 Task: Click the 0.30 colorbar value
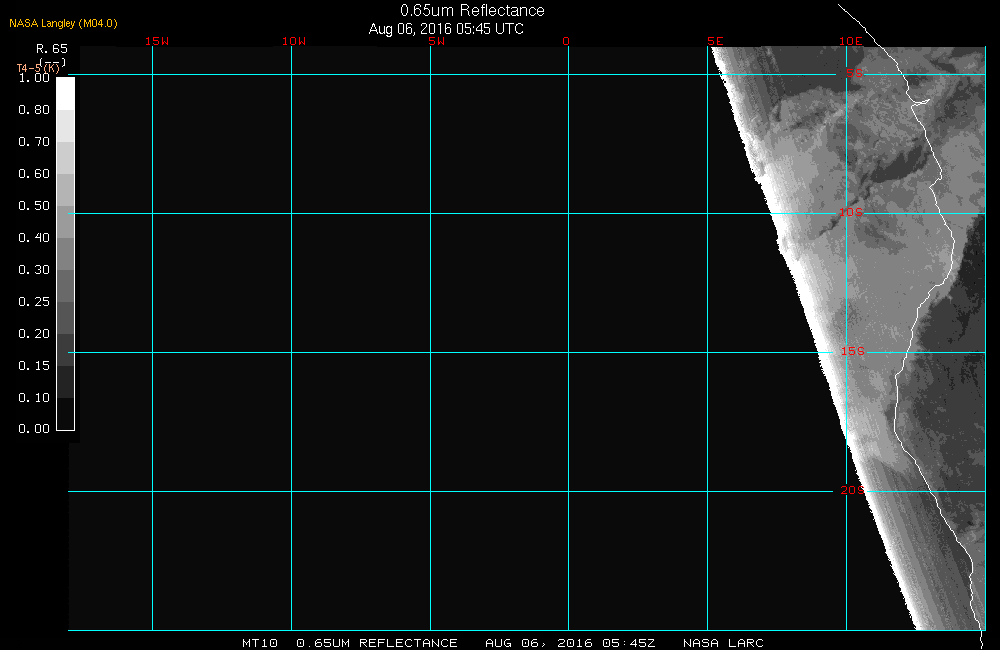pyautogui.click(x=34, y=270)
